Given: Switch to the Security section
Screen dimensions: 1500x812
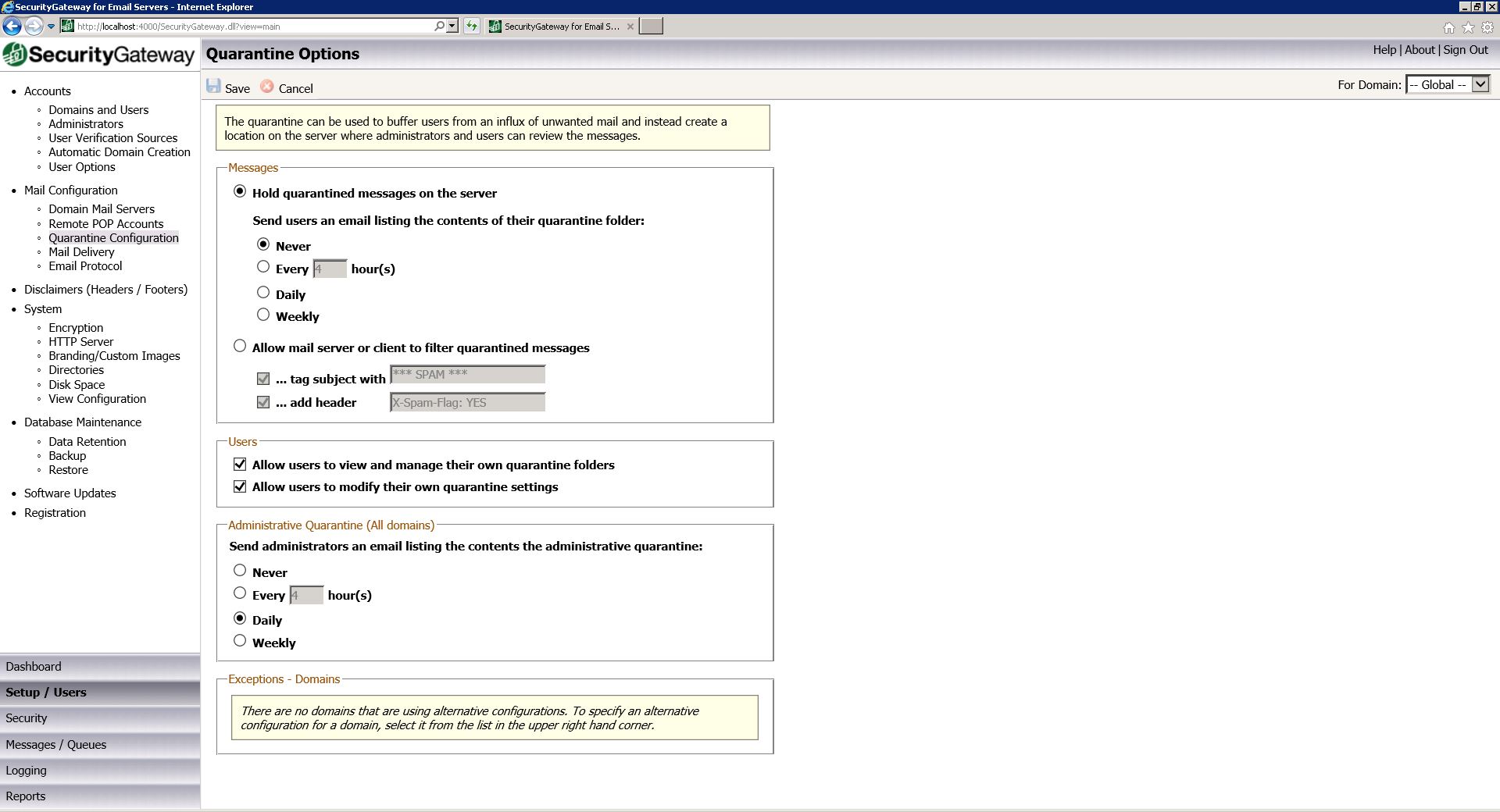Looking at the screenshot, I should (27, 718).
